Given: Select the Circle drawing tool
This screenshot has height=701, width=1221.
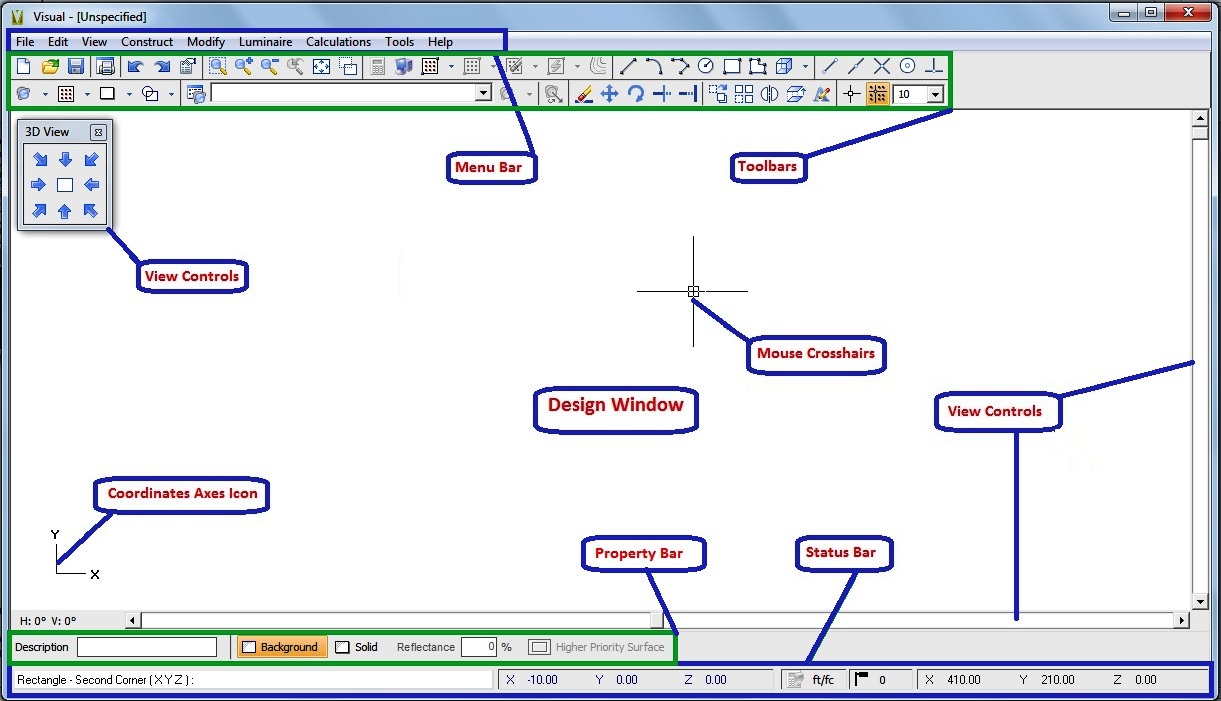Looking at the screenshot, I should coord(706,66).
